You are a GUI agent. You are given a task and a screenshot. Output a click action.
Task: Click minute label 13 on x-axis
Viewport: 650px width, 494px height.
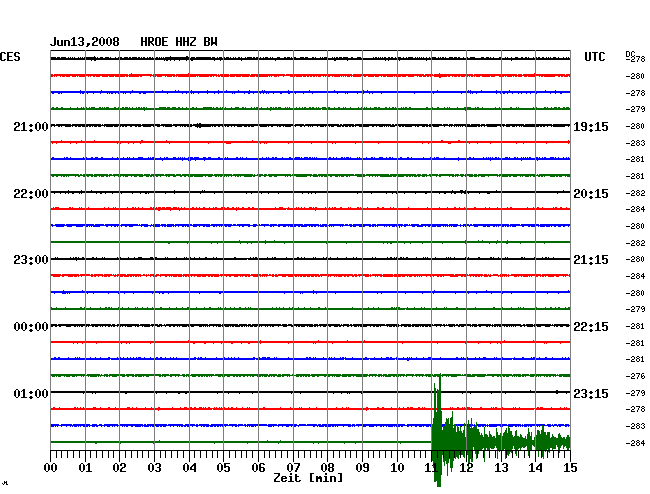pyautogui.click(x=501, y=467)
